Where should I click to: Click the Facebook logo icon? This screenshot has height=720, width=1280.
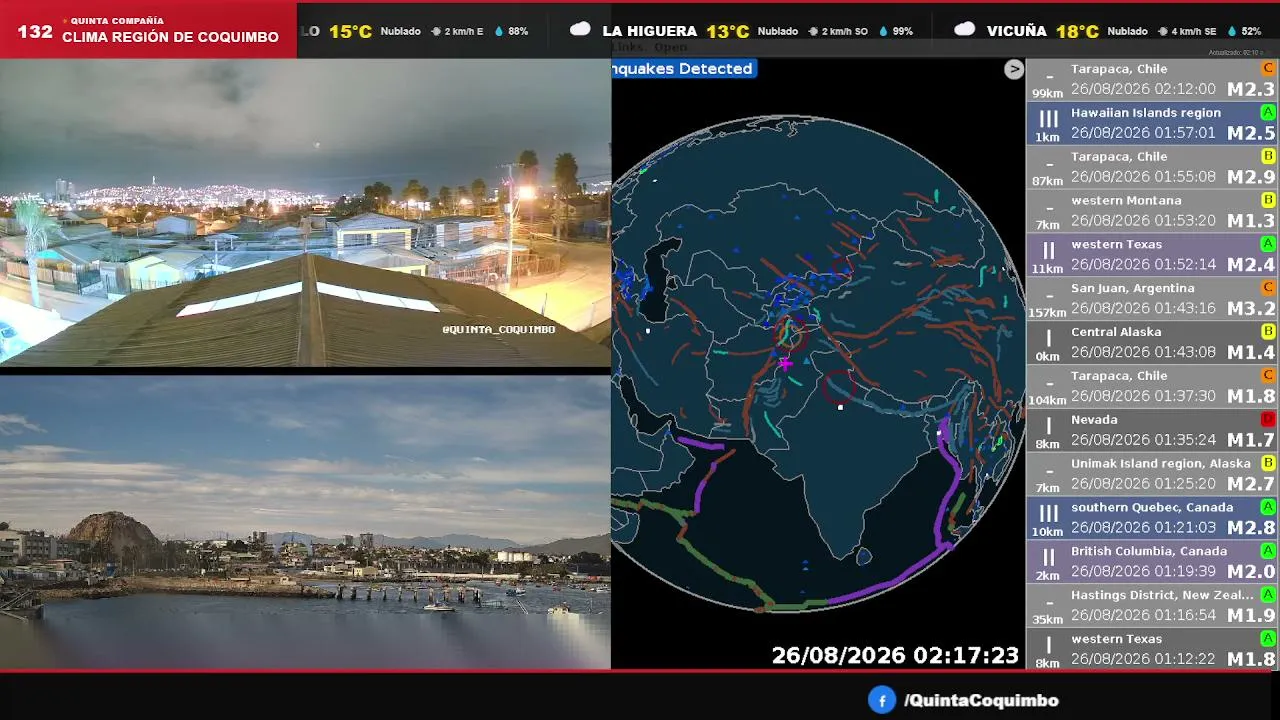tap(881, 700)
